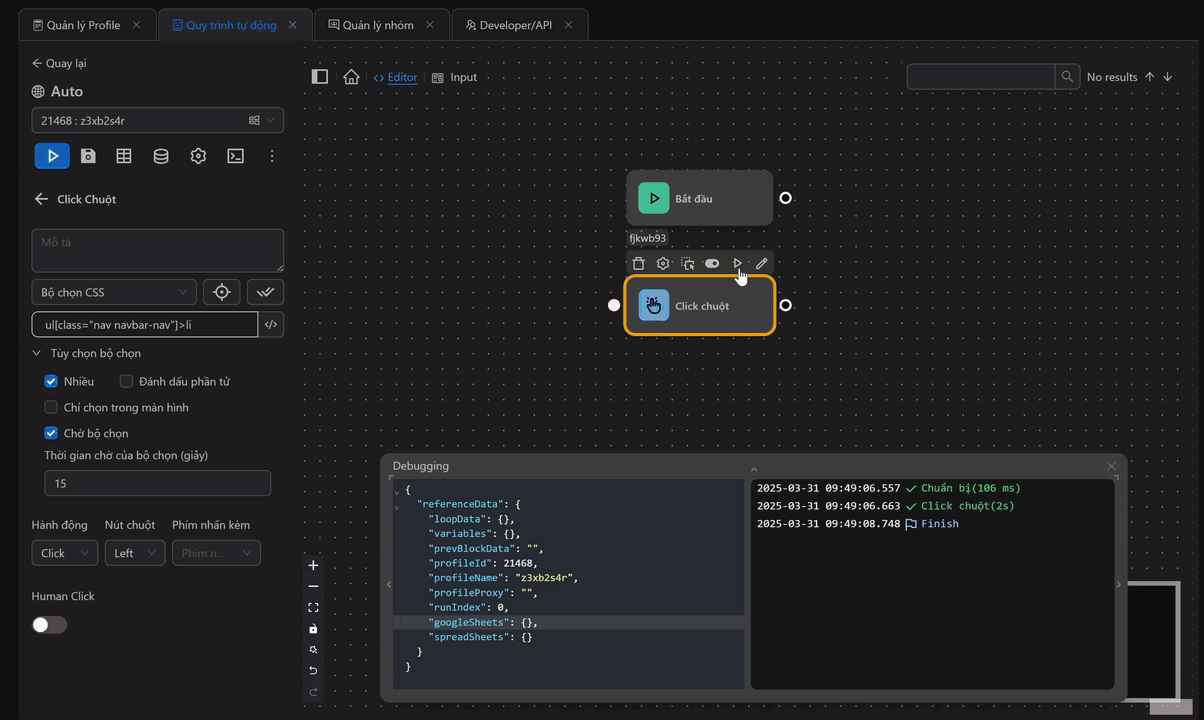Viewport: 1204px width, 720px height.
Task: Open the database icon in the left toolbar
Action: point(160,156)
